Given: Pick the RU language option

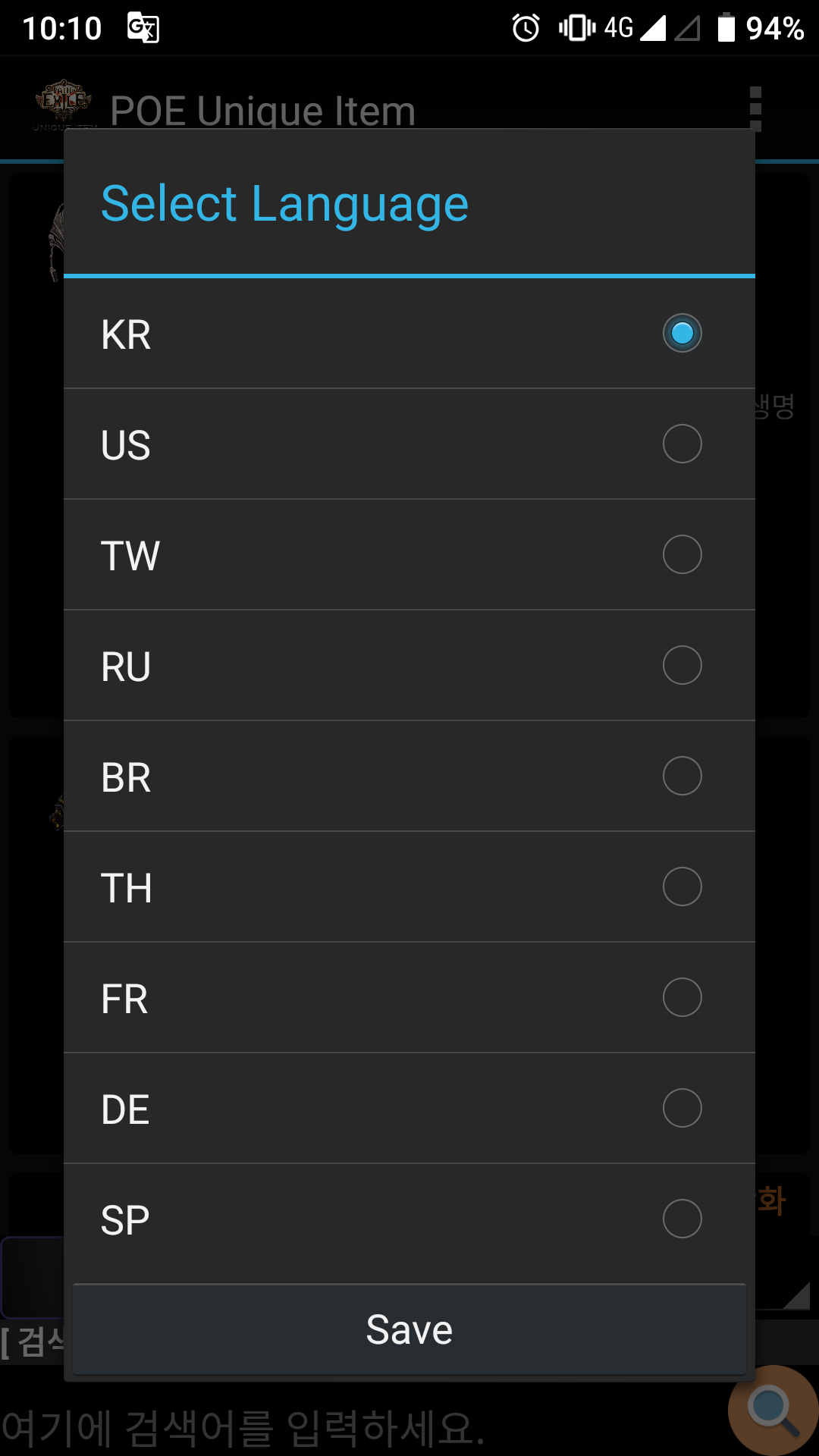Looking at the screenshot, I should [682, 665].
